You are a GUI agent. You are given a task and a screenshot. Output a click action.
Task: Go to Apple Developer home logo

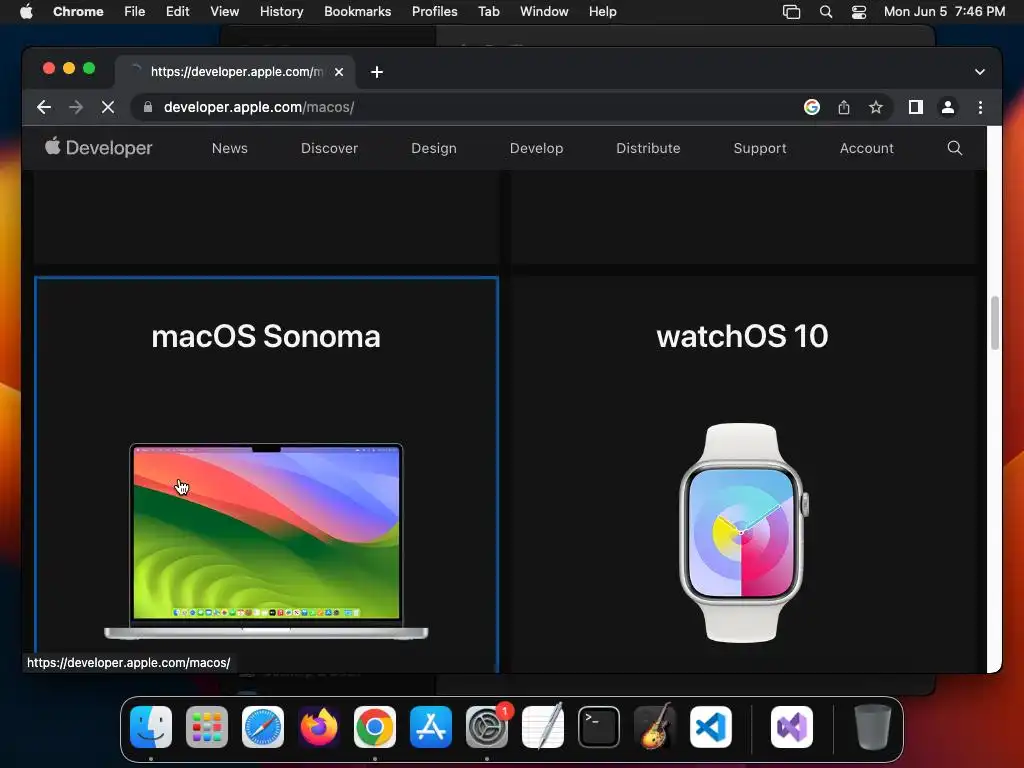pyautogui.click(x=99, y=148)
